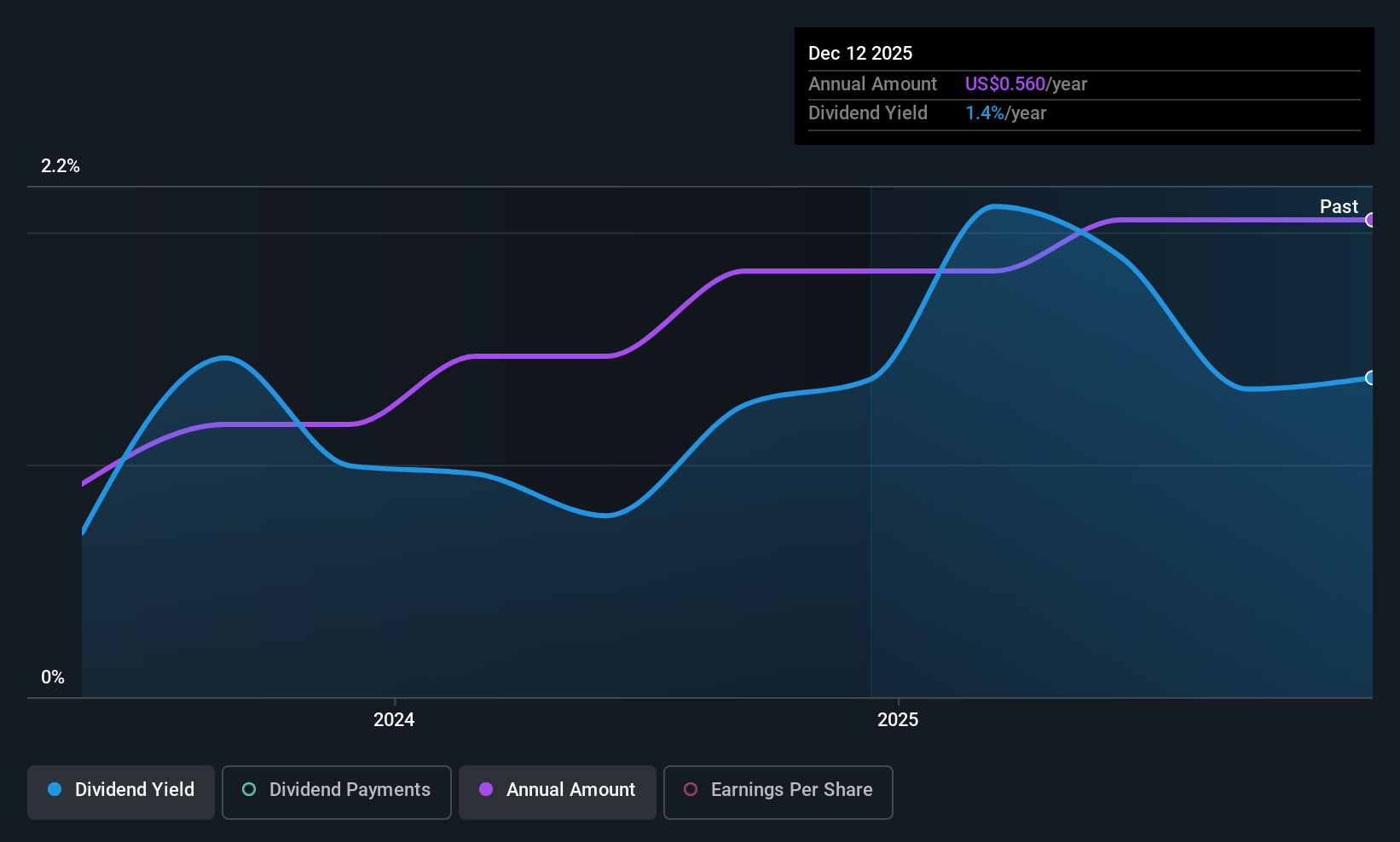
Task: Click the purple Annual Amount endpoint marker
Action: pos(1371,220)
